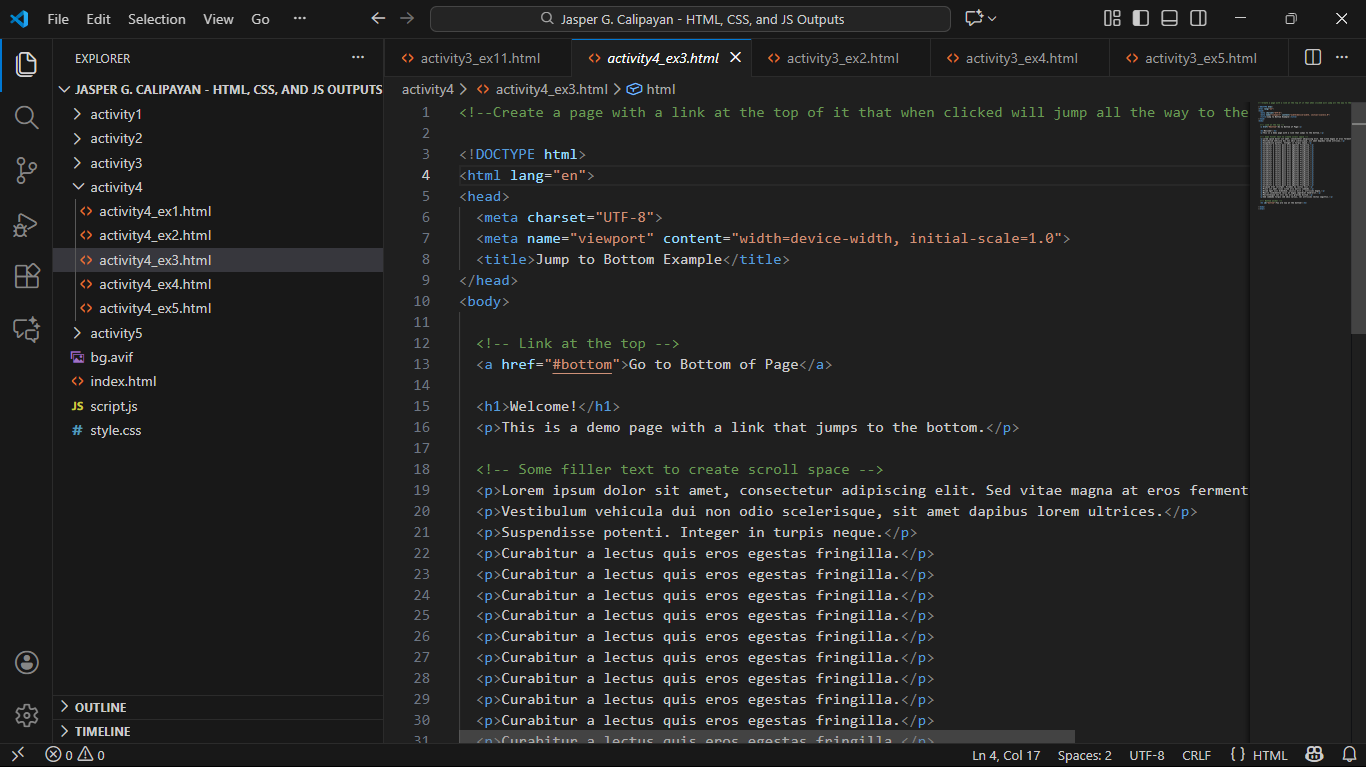Click the command center search box
1366x767 pixels.
690,19
